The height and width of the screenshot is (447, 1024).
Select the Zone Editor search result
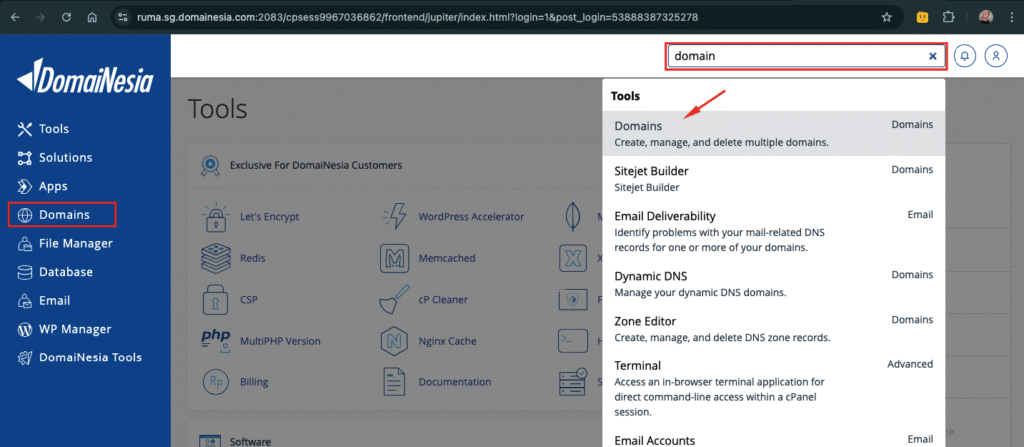(x=773, y=329)
